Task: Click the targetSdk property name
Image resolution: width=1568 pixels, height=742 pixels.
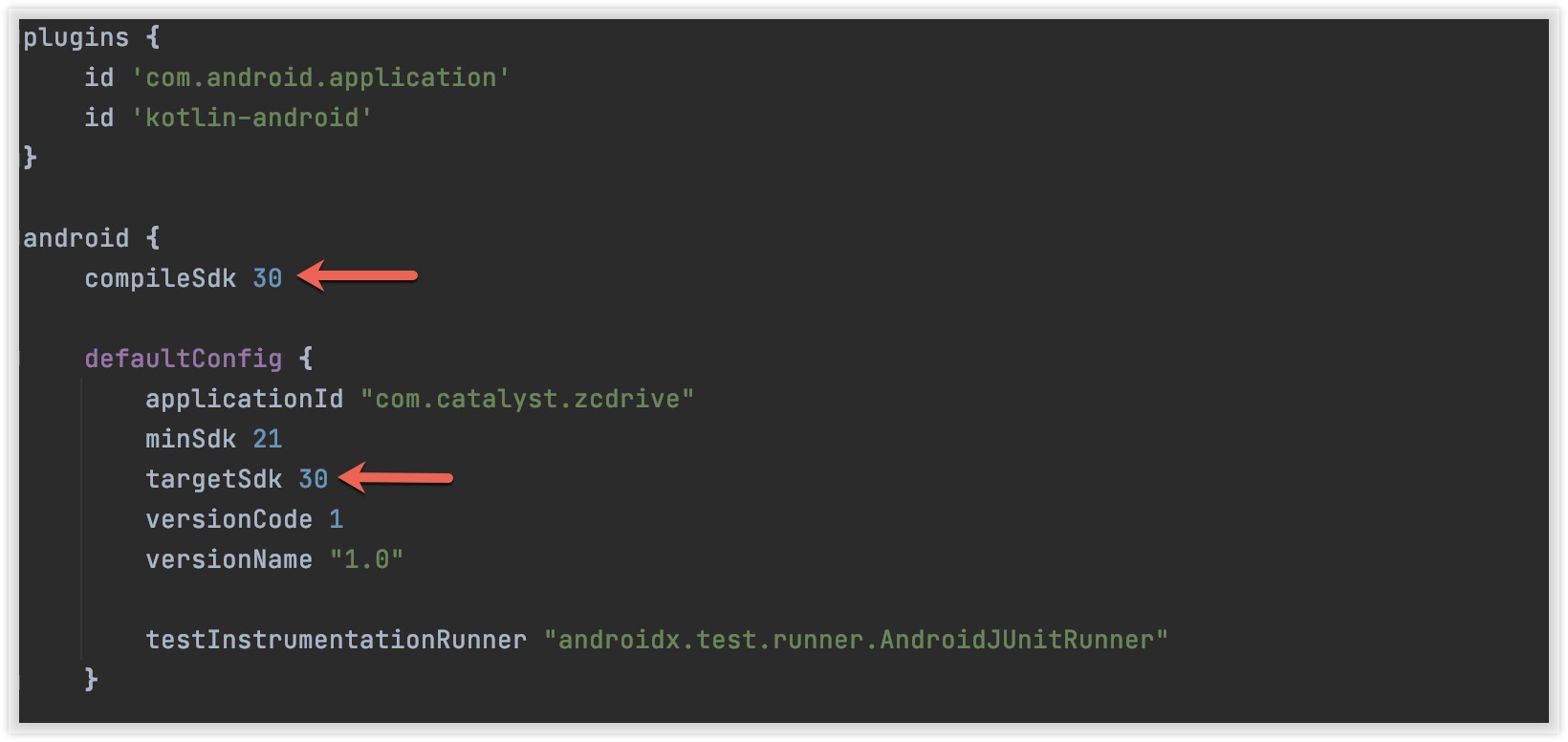Action: [x=213, y=479]
